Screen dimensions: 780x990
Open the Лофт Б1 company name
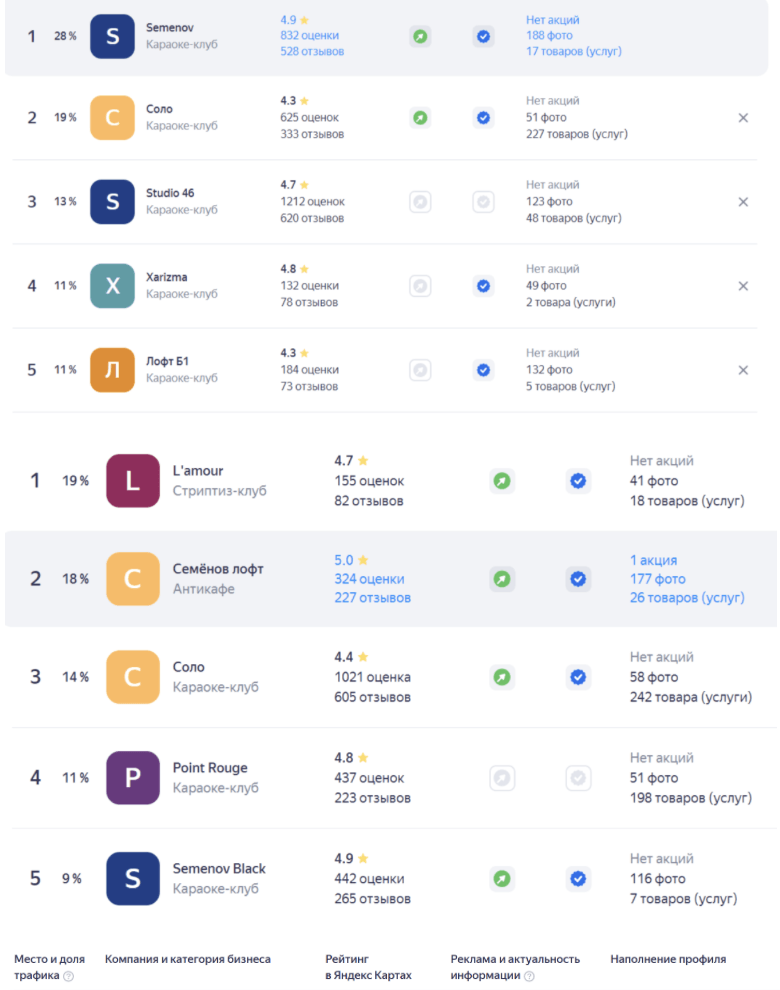(167, 361)
